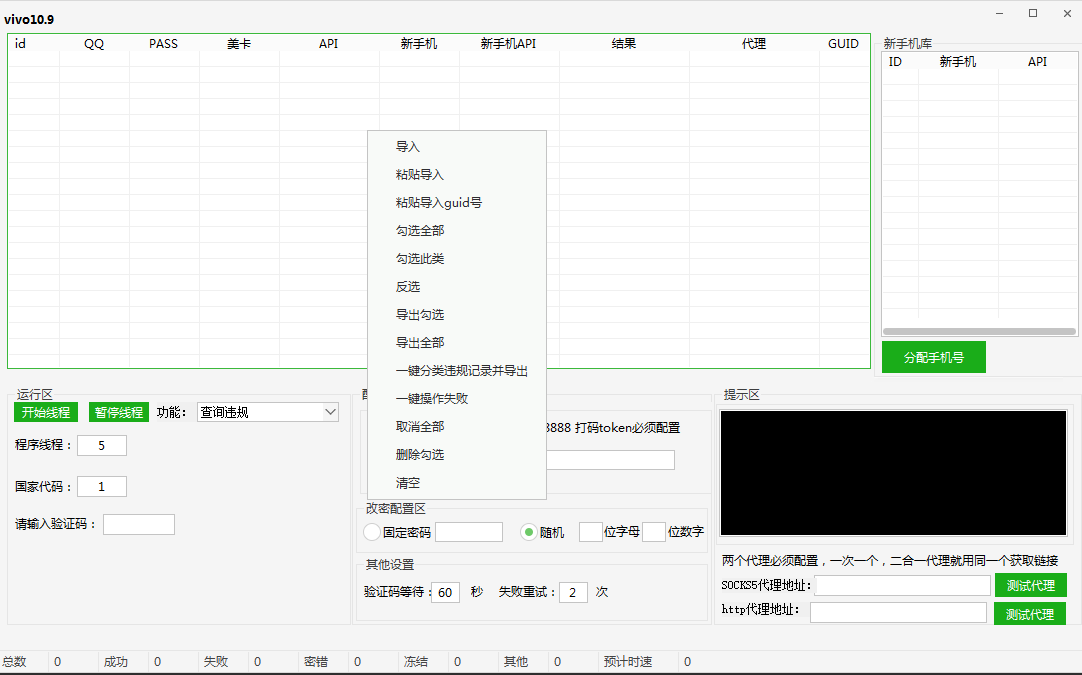Click 导入 in the context menu
This screenshot has width=1082, height=675.
pos(408,147)
